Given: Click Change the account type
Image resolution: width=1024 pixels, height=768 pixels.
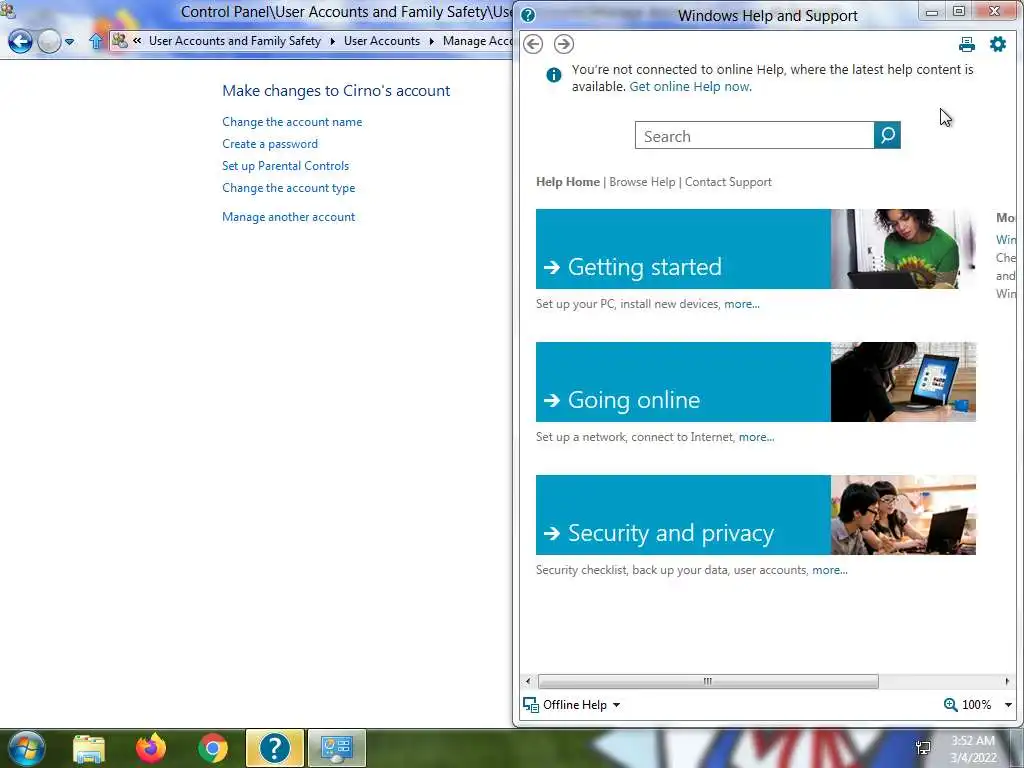Looking at the screenshot, I should pos(289,188).
